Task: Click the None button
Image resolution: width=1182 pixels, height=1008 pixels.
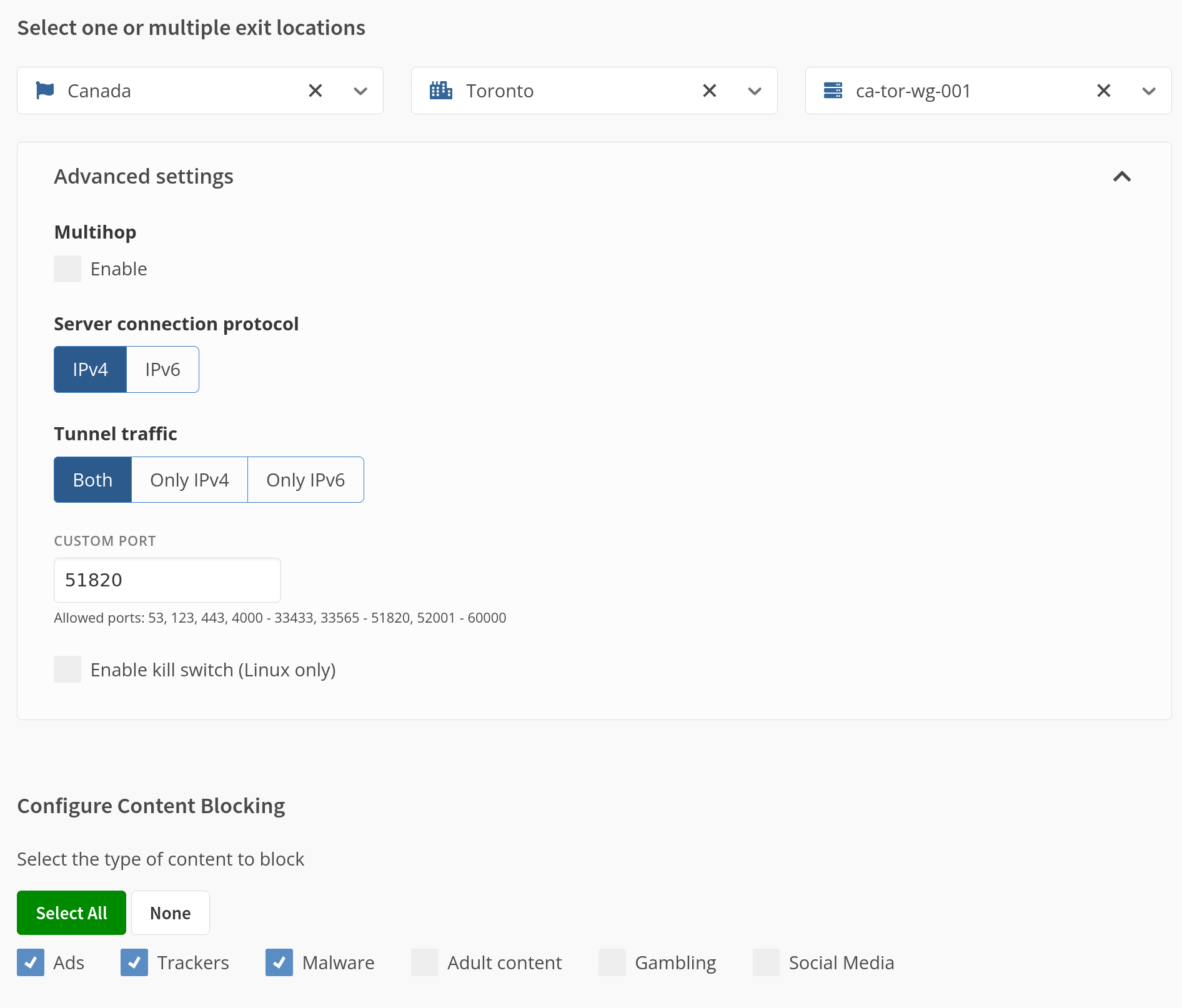Action: click(x=169, y=912)
